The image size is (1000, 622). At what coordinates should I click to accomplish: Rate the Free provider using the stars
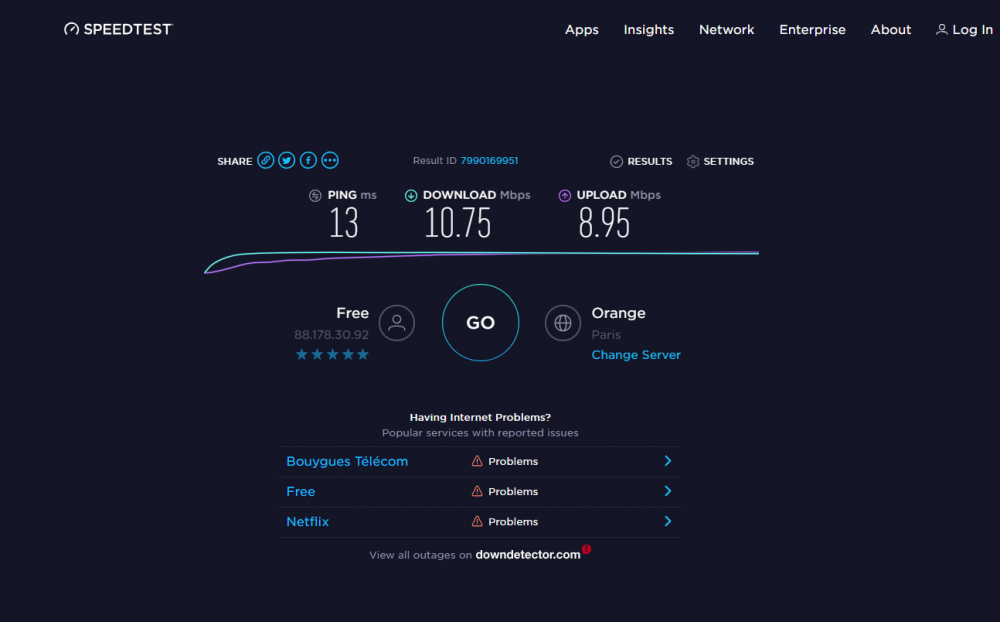coord(332,354)
